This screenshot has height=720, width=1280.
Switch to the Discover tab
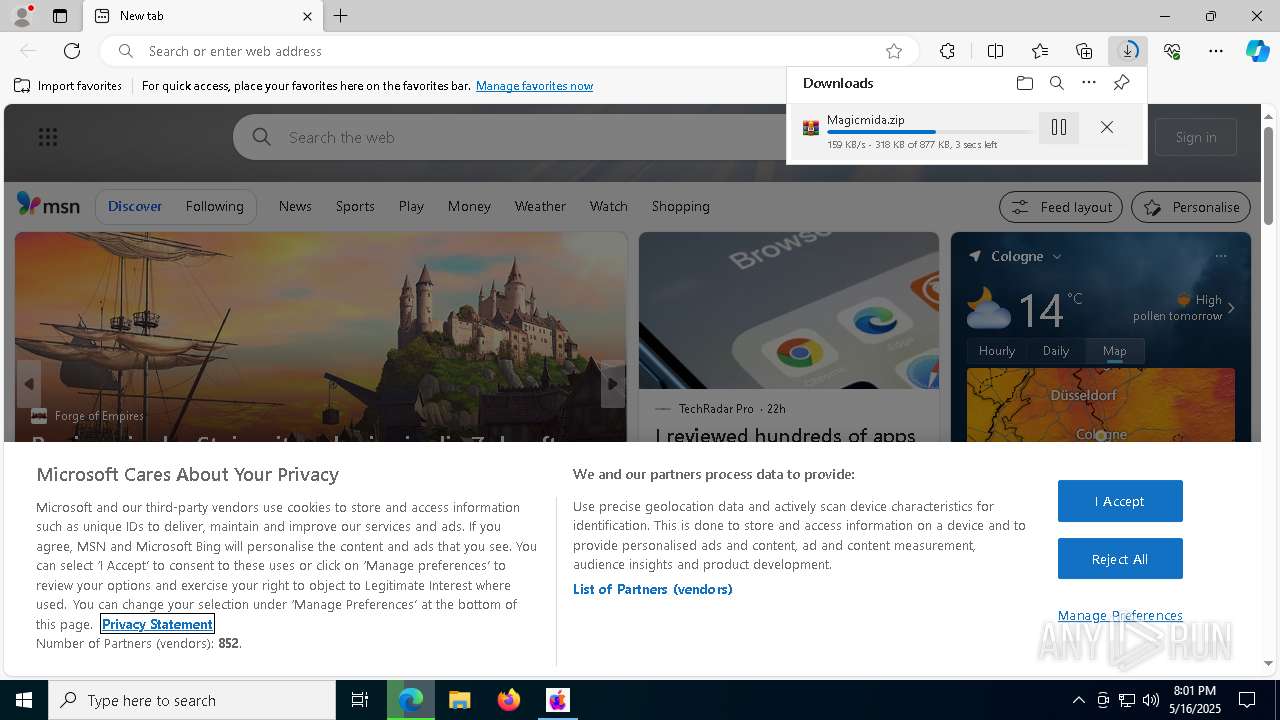pos(135,206)
